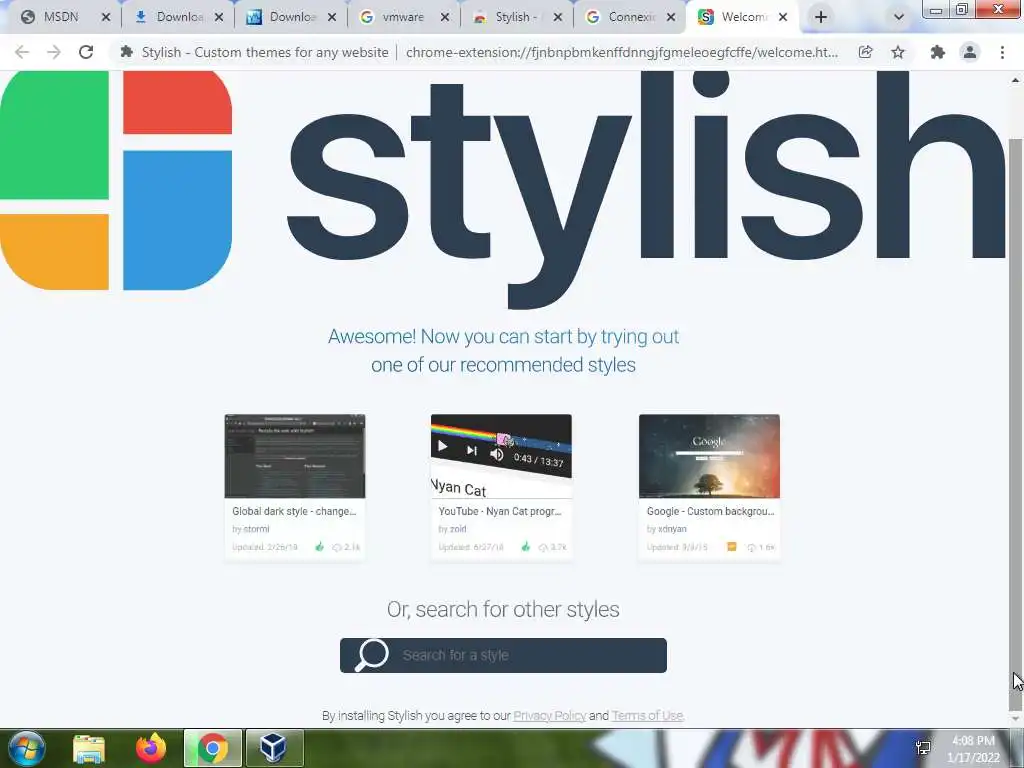Expand the tab search chevron
The width and height of the screenshot is (1024, 768).
point(899,17)
